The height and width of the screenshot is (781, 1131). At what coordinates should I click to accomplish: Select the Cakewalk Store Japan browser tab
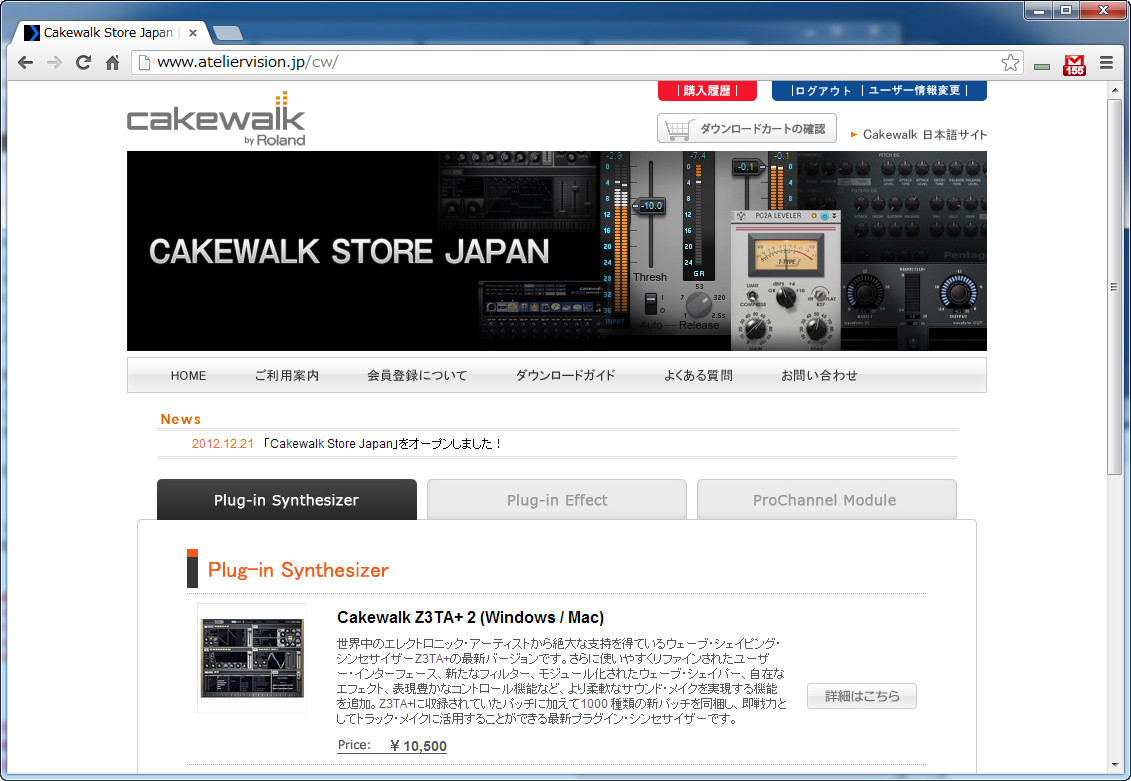tap(108, 33)
